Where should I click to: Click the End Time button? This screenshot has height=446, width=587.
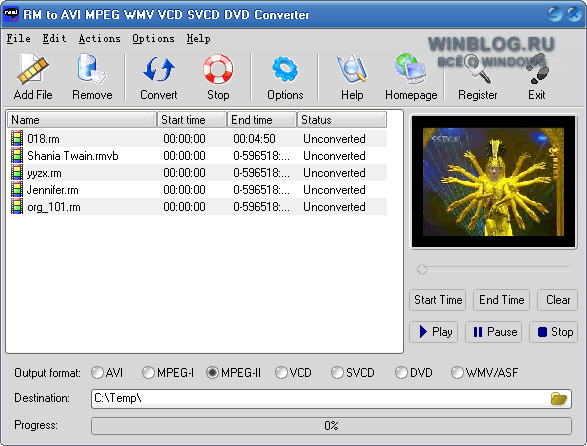501,300
